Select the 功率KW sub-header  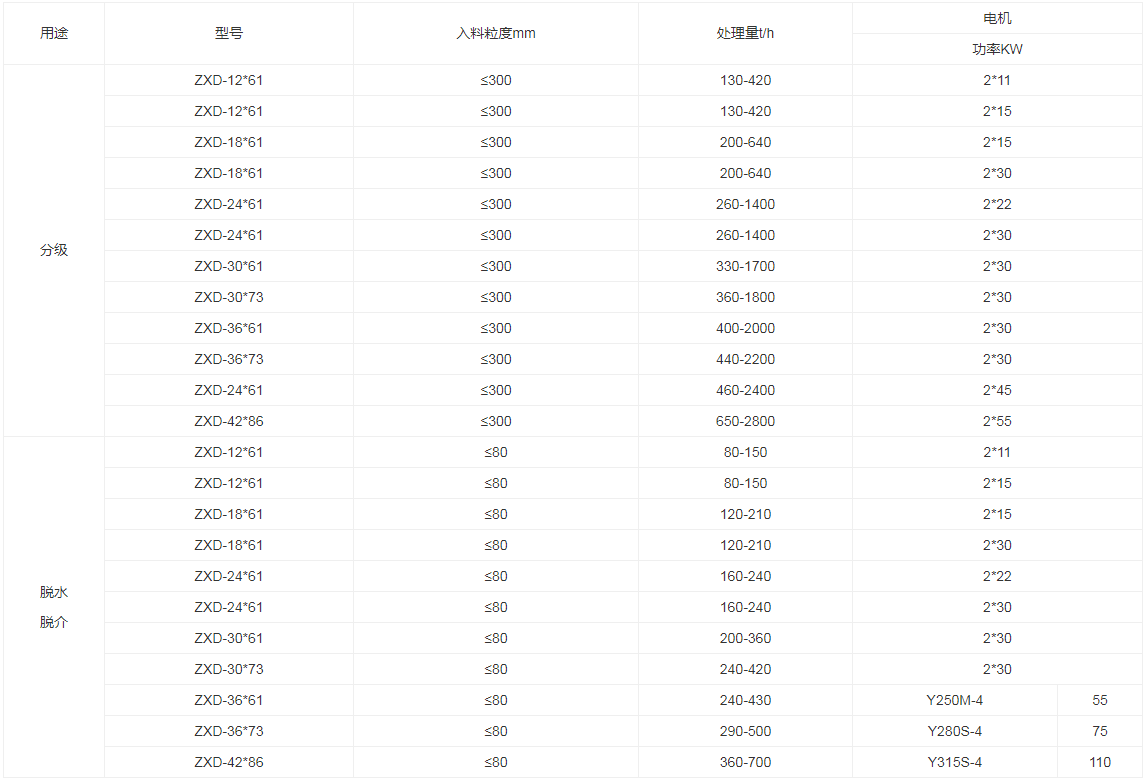[997, 49]
